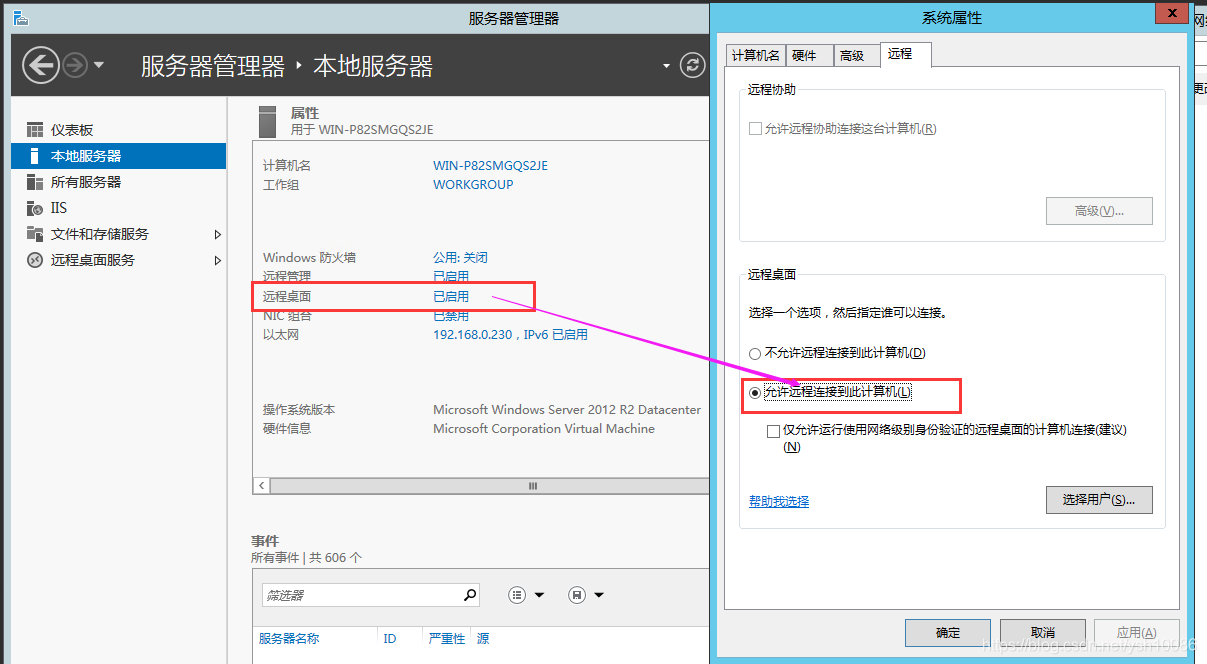1207x664 pixels.
Task: Click the firewall status 公用: 关闭 link
Action: 460,257
